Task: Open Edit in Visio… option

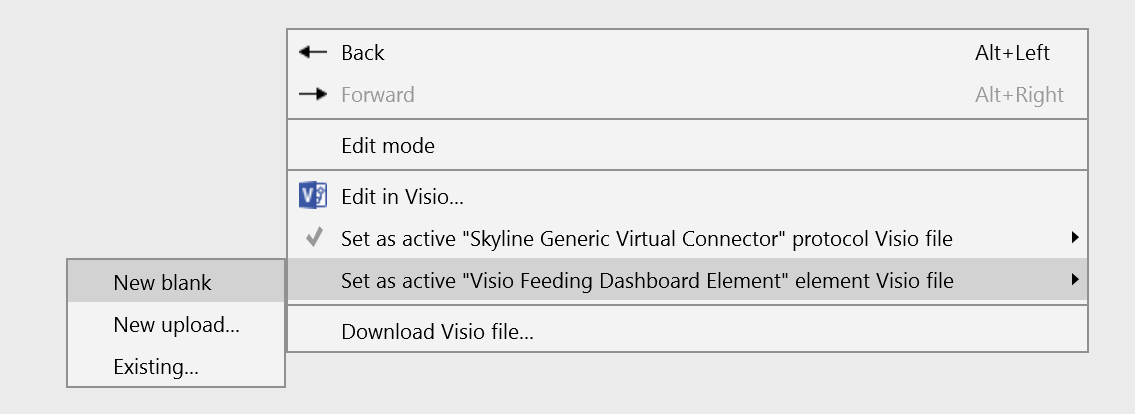Action: pyautogui.click(x=688, y=195)
